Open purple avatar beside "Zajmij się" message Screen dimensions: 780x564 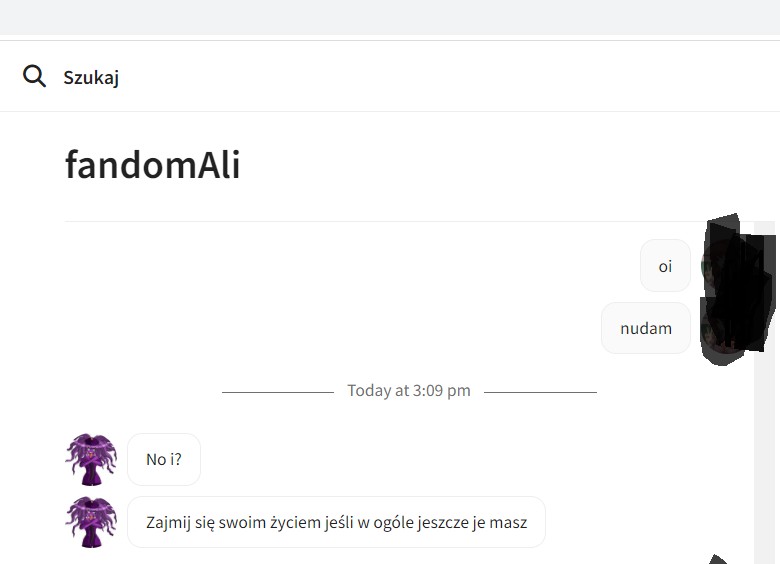click(91, 522)
